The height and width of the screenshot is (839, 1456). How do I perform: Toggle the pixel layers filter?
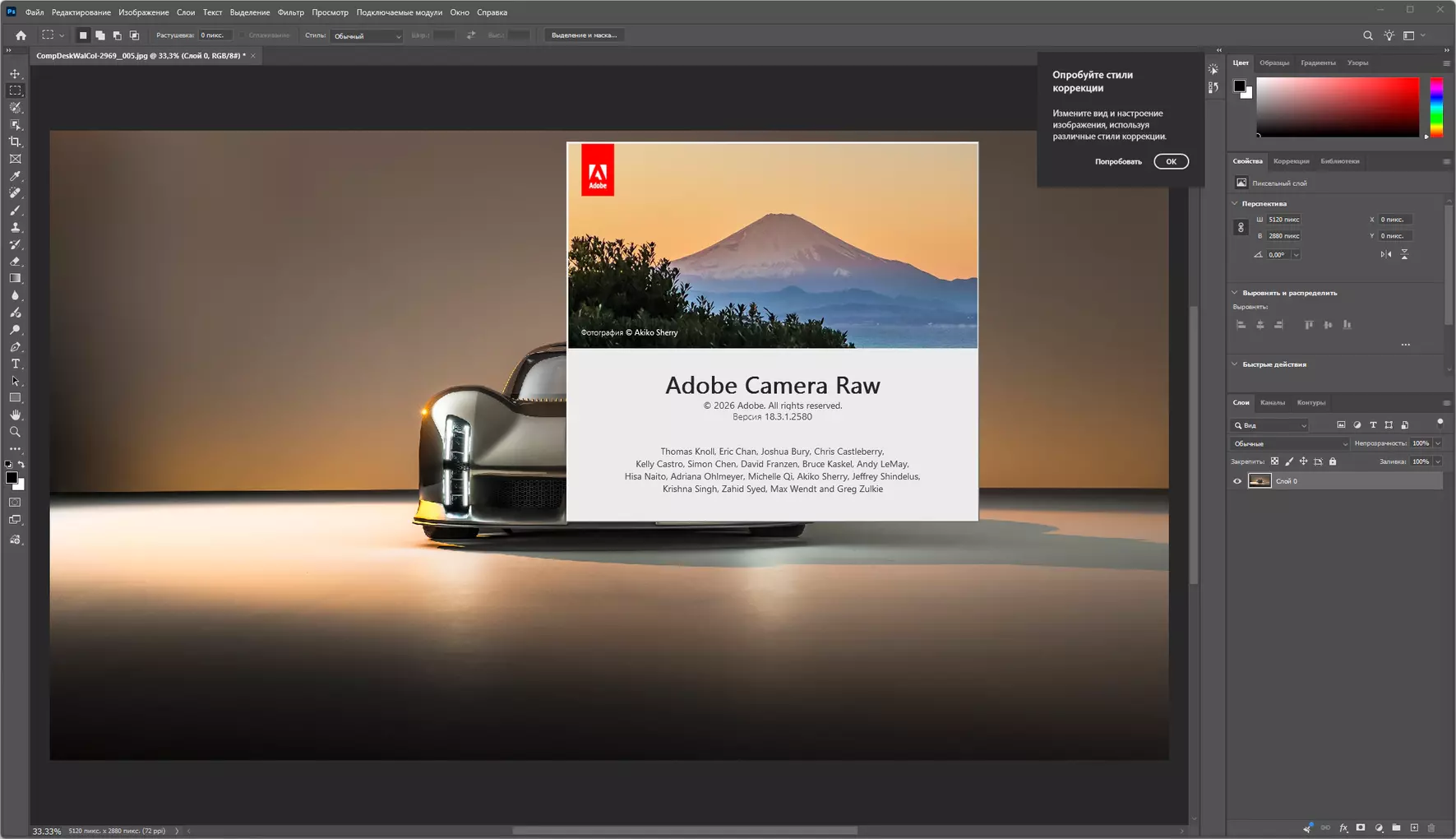tap(1341, 425)
